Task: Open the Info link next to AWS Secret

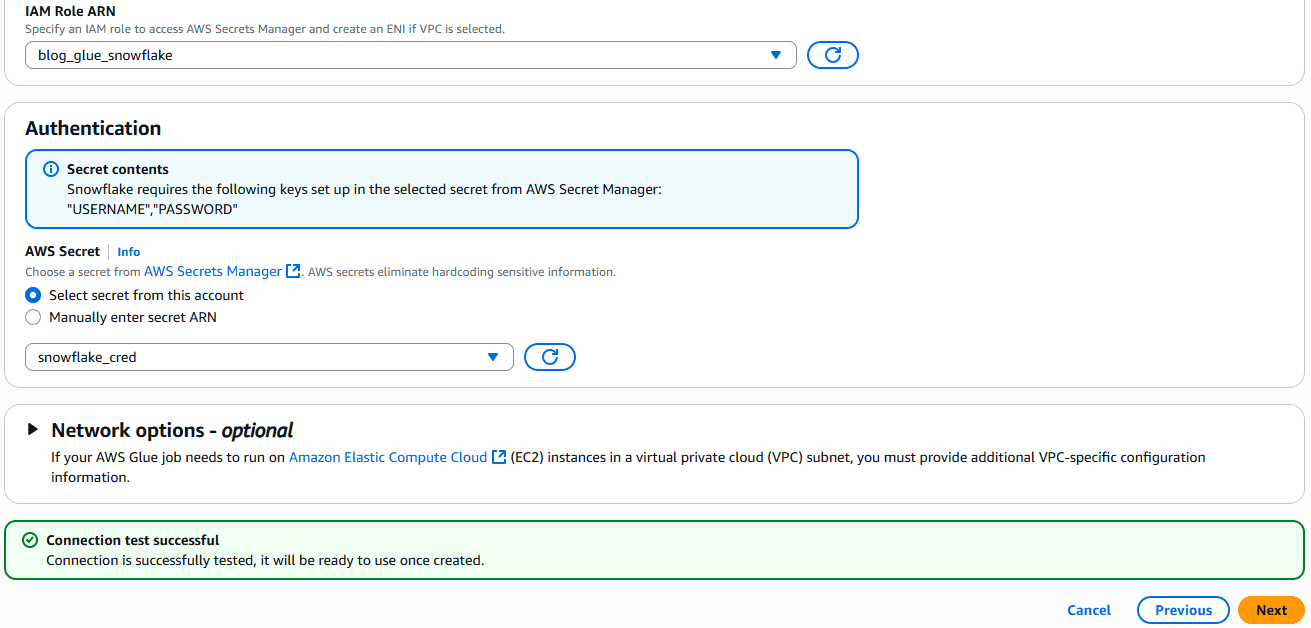Action: (129, 252)
